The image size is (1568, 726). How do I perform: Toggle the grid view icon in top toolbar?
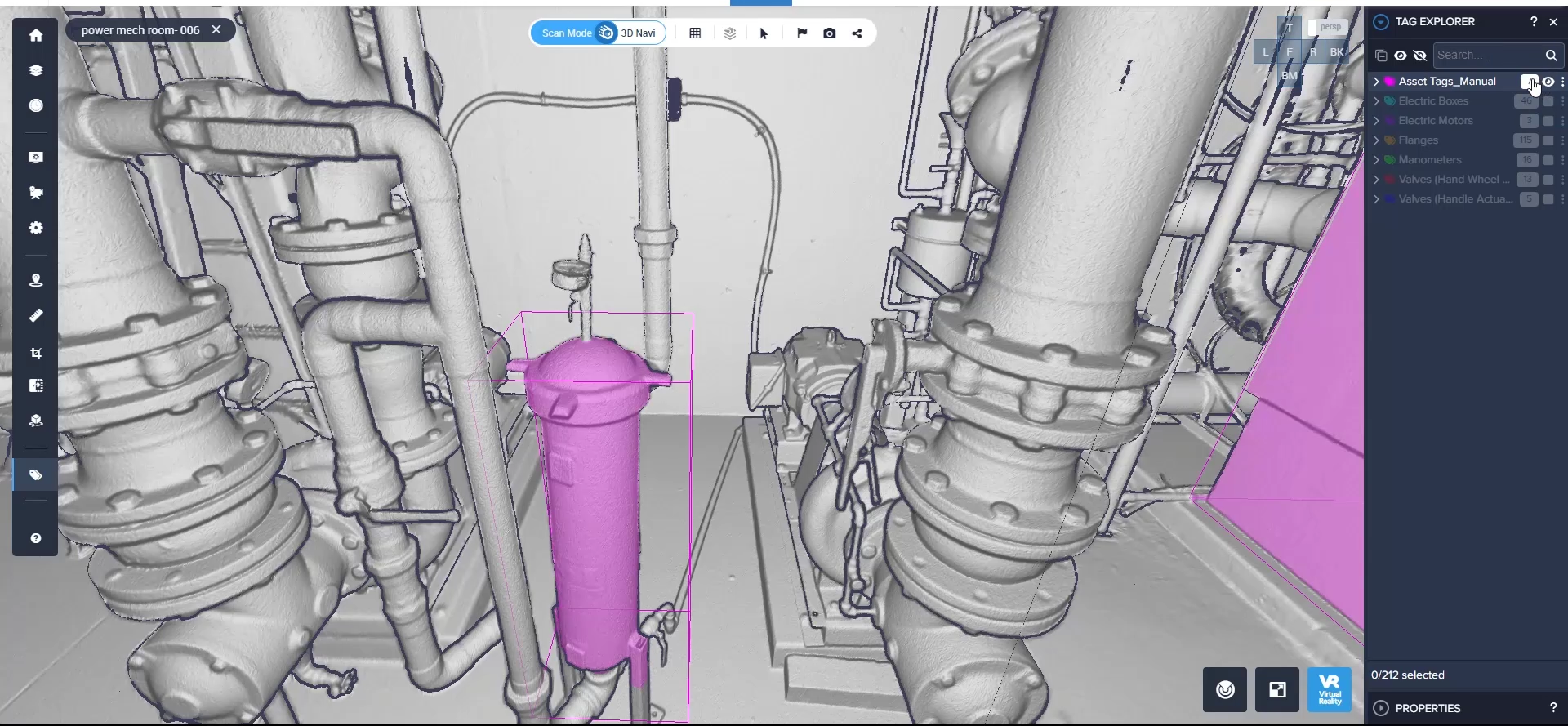point(695,33)
